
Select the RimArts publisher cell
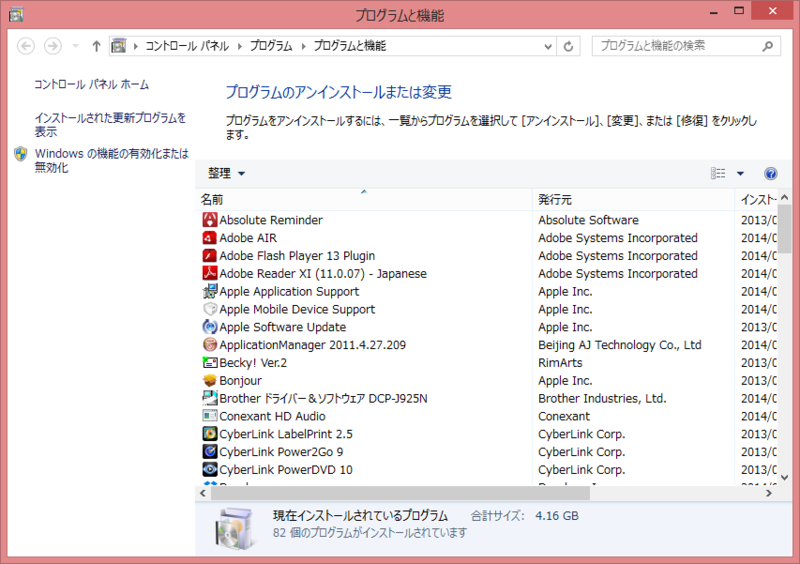click(560, 363)
